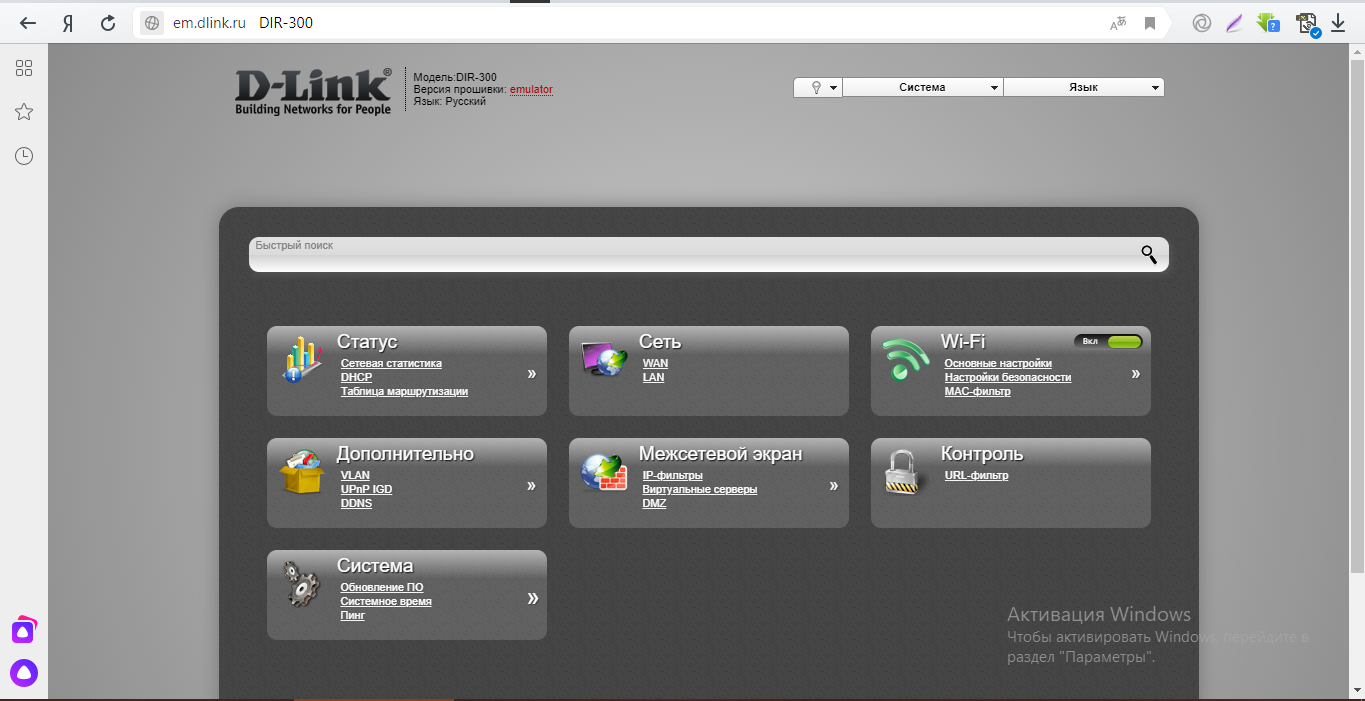The image size is (1365, 701).
Task: Open favorites star in sidebar
Action: pos(24,112)
